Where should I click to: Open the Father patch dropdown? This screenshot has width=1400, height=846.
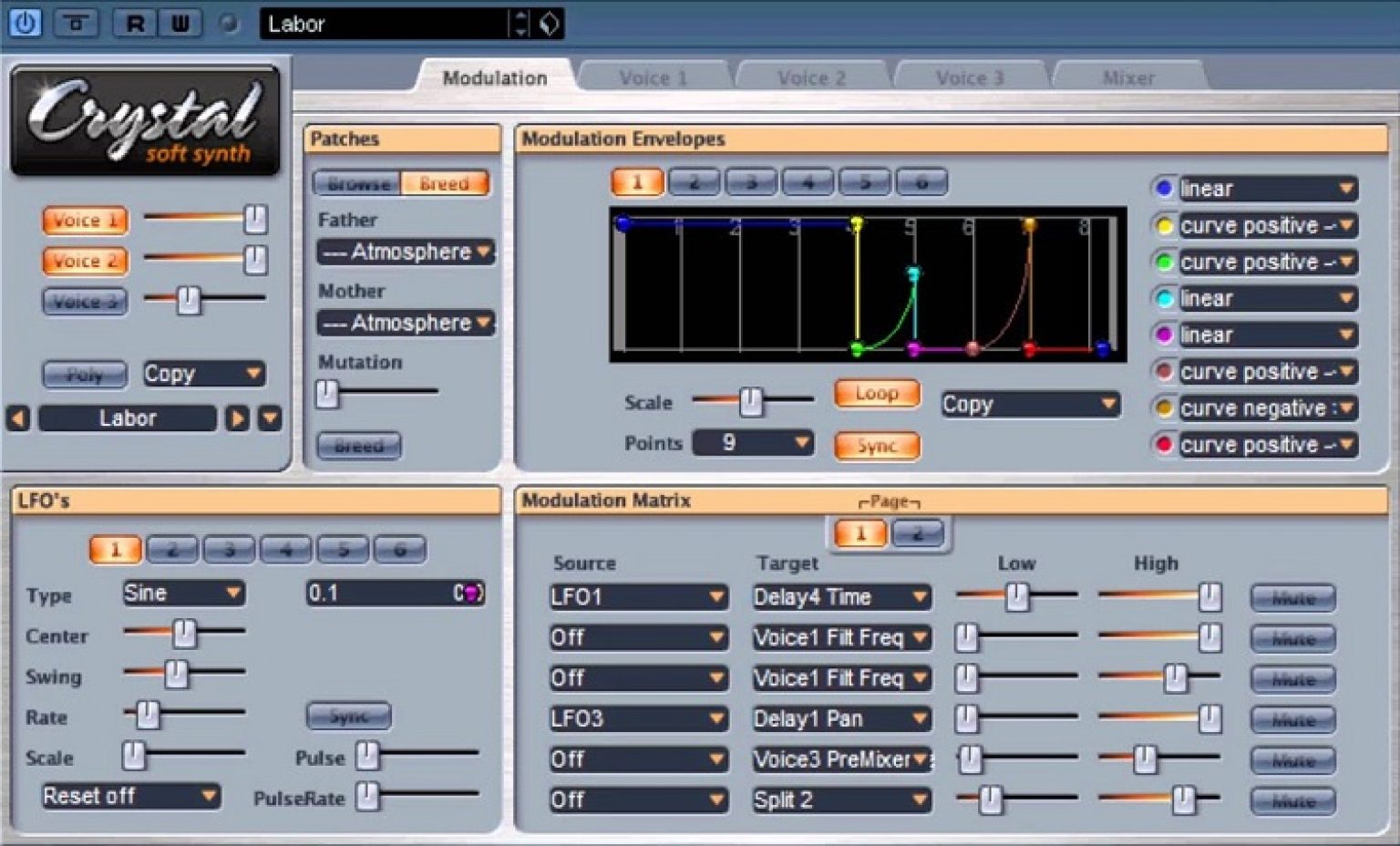(405, 252)
